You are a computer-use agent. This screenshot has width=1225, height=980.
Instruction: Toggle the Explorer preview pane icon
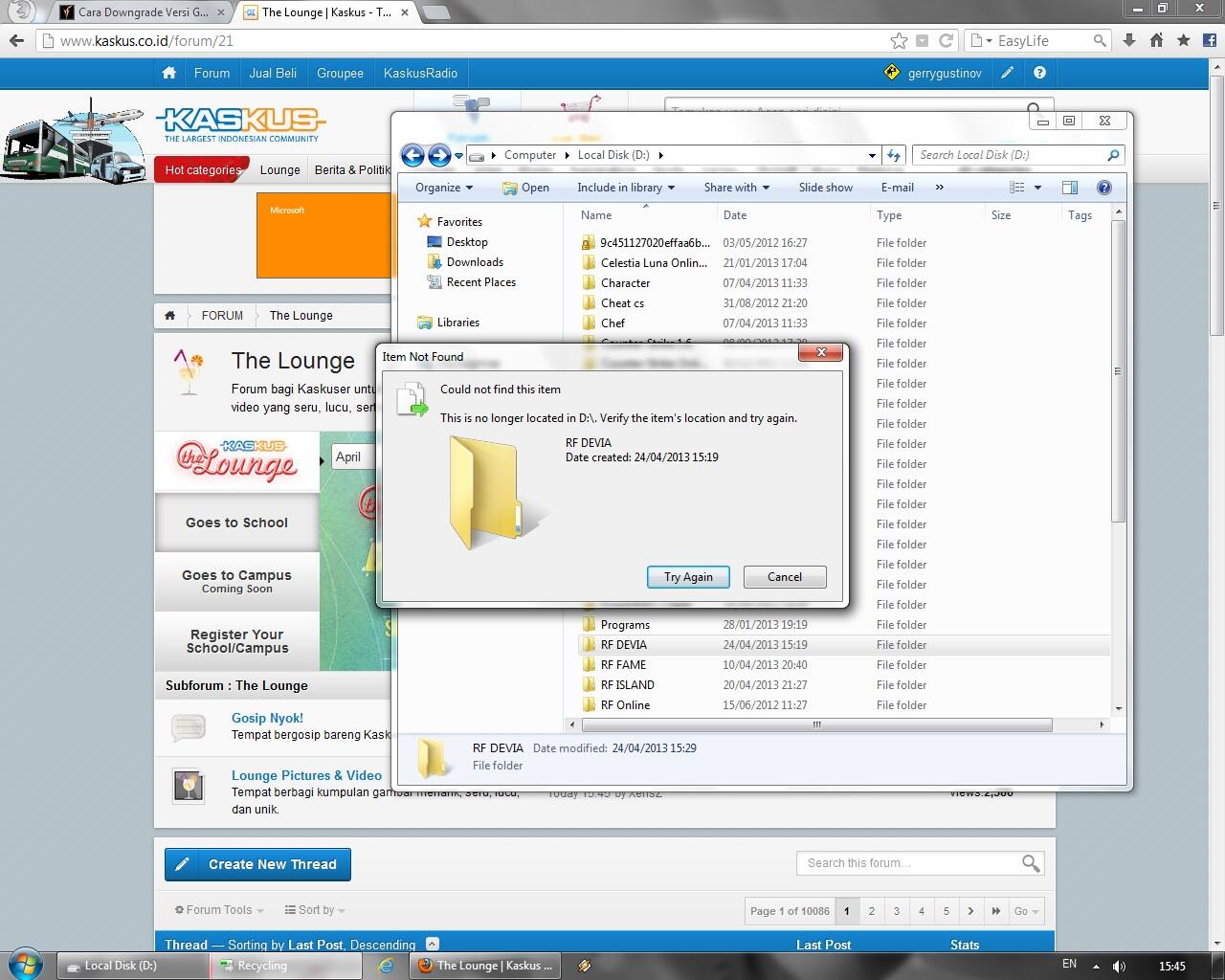point(1070,188)
